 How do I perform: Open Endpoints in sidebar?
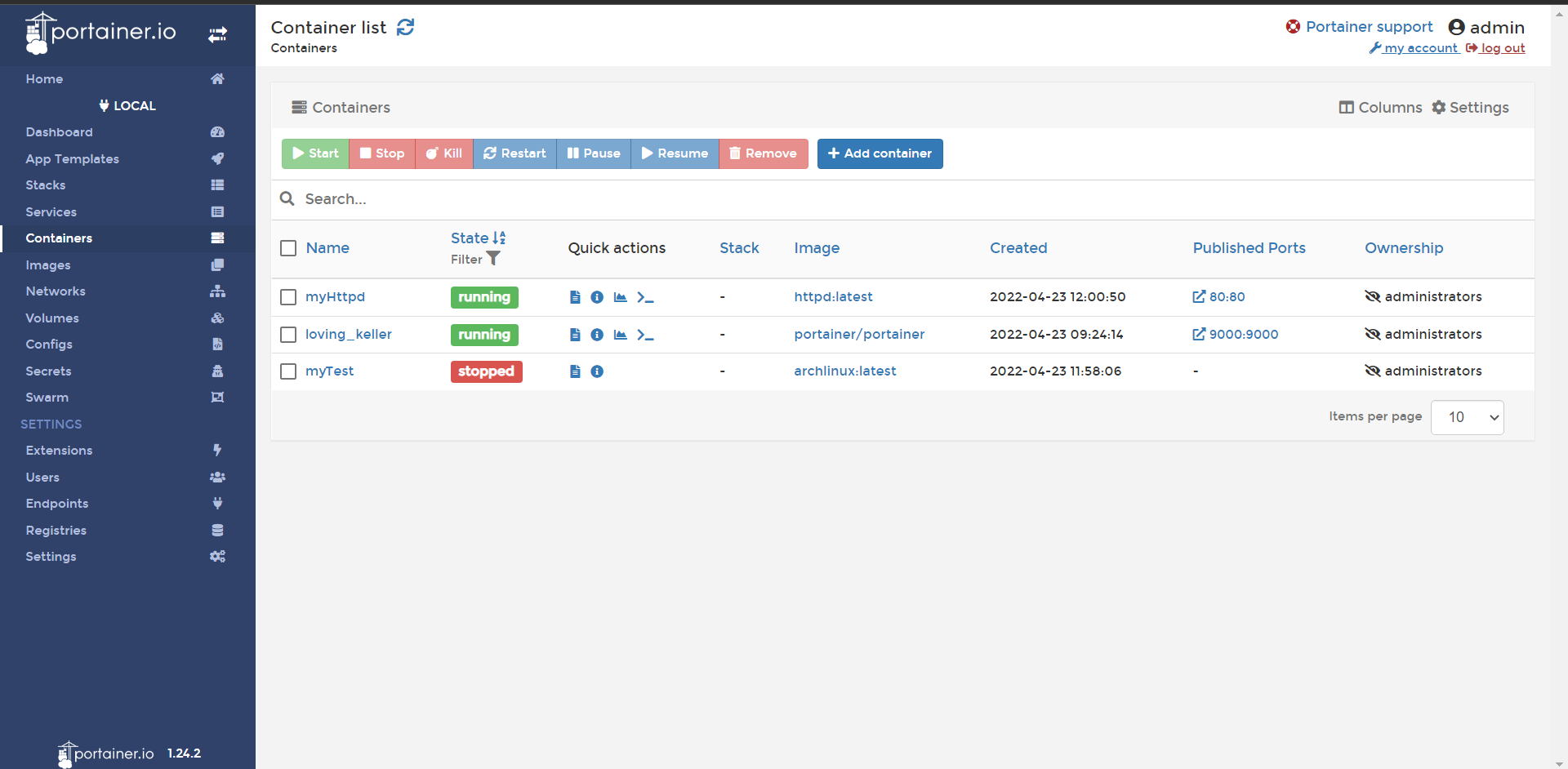coord(127,504)
